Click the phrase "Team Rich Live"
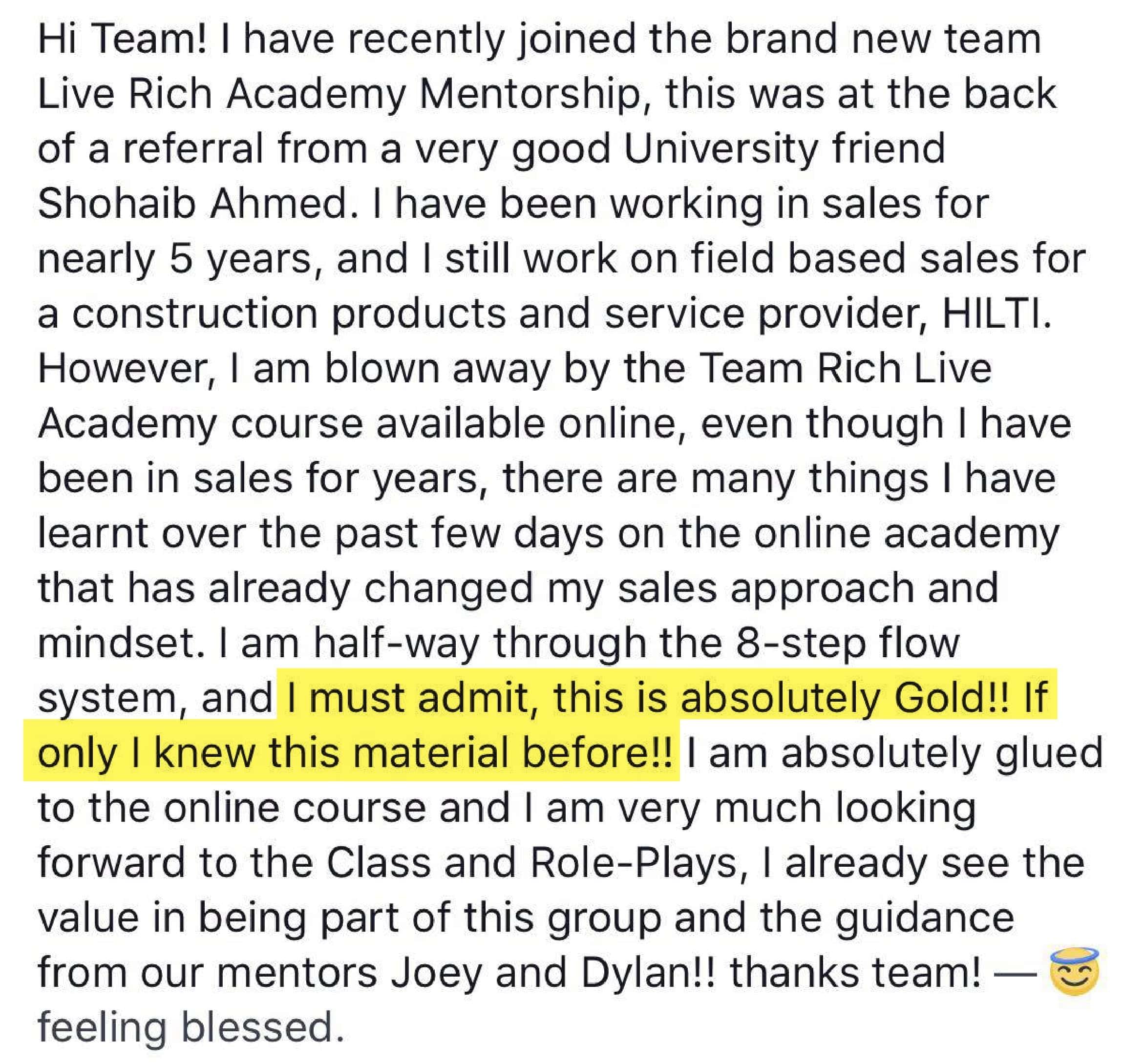 pos(846,369)
